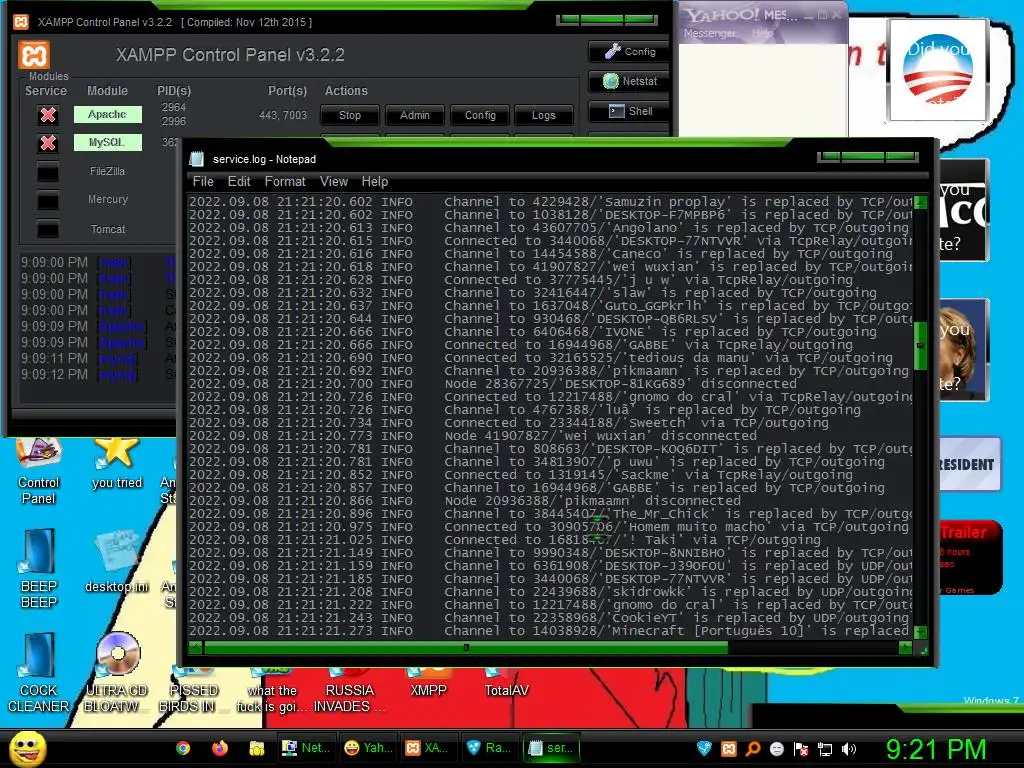Click the service.log Notepad title icon
This screenshot has height=768, width=1024.
point(197,159)
